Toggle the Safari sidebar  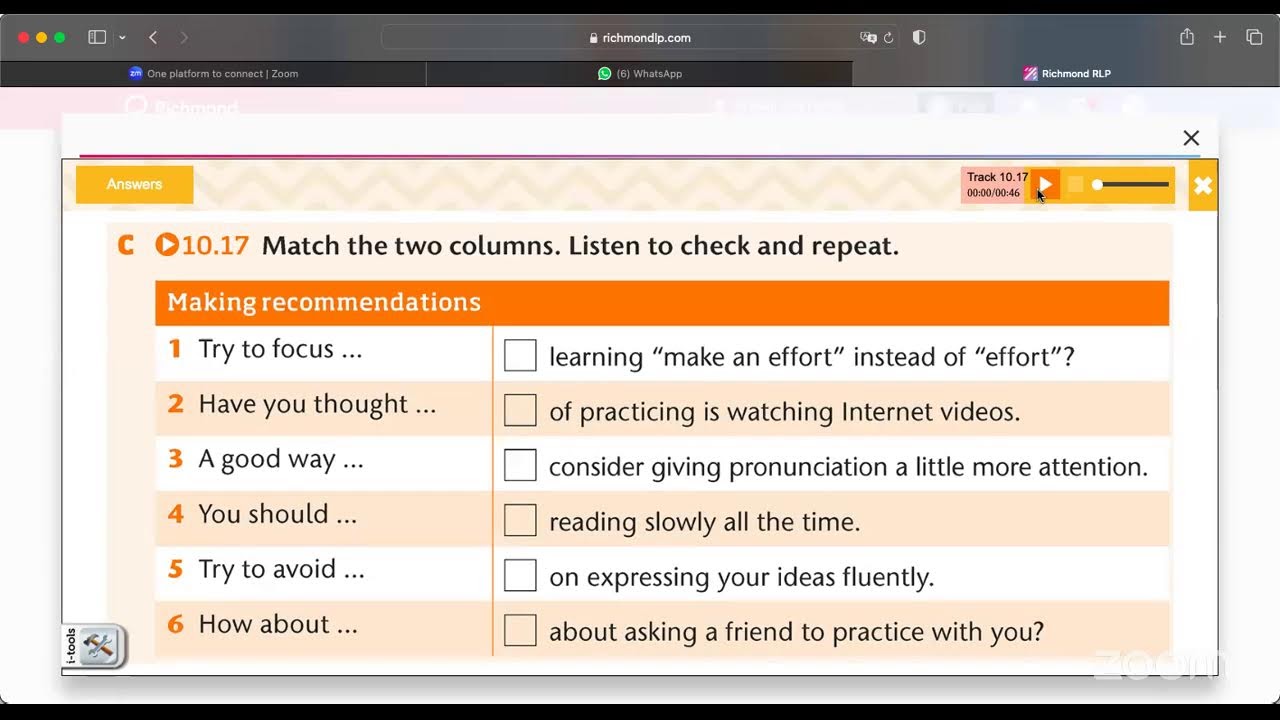tap(97, 37)
